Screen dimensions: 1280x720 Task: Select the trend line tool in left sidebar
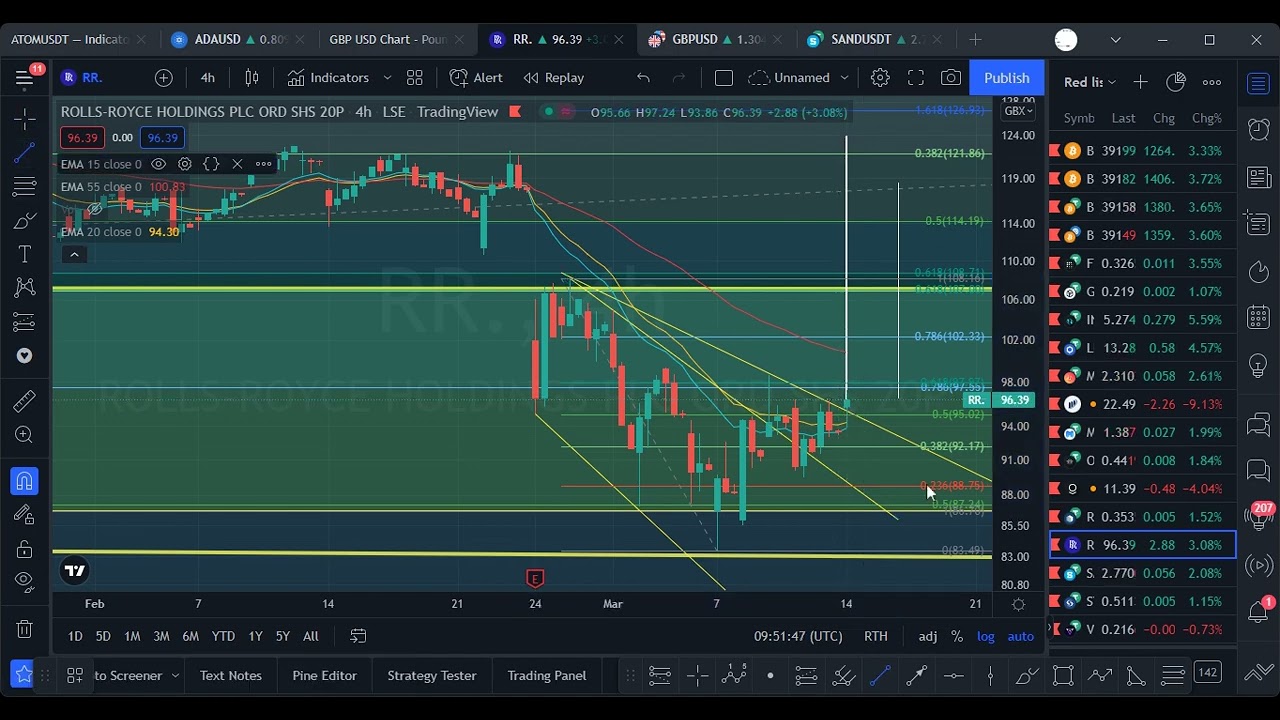(25, 153)
